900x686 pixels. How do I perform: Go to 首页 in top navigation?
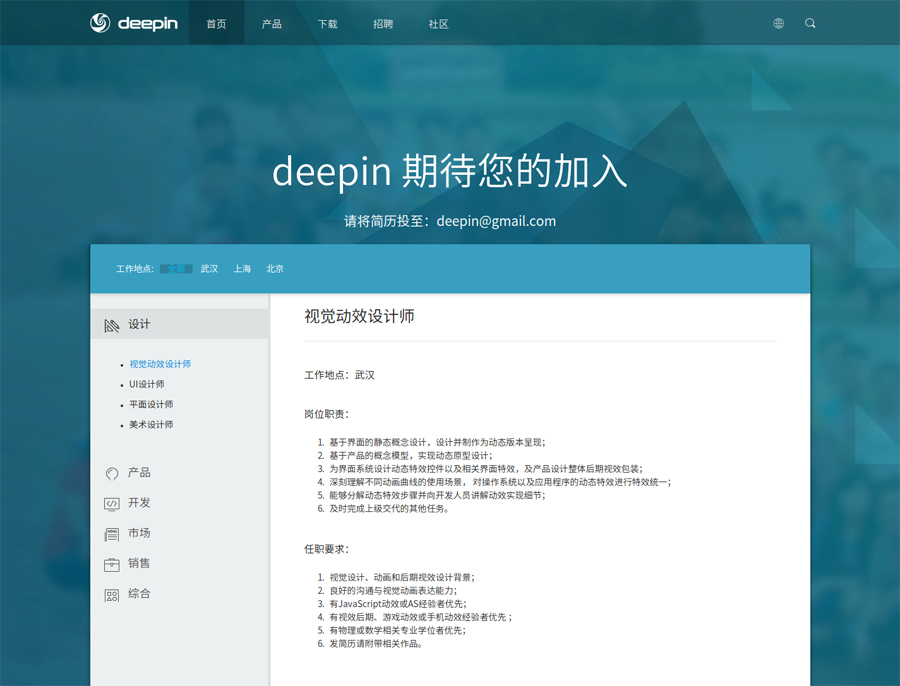216,24
